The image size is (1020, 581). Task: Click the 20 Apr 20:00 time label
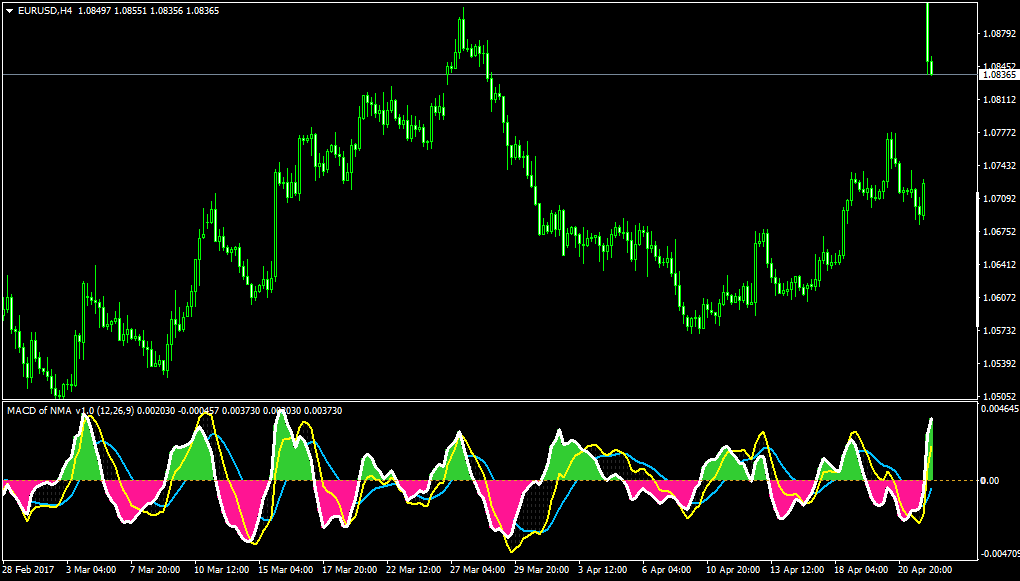pyautogui.click(x=925, y=569)
